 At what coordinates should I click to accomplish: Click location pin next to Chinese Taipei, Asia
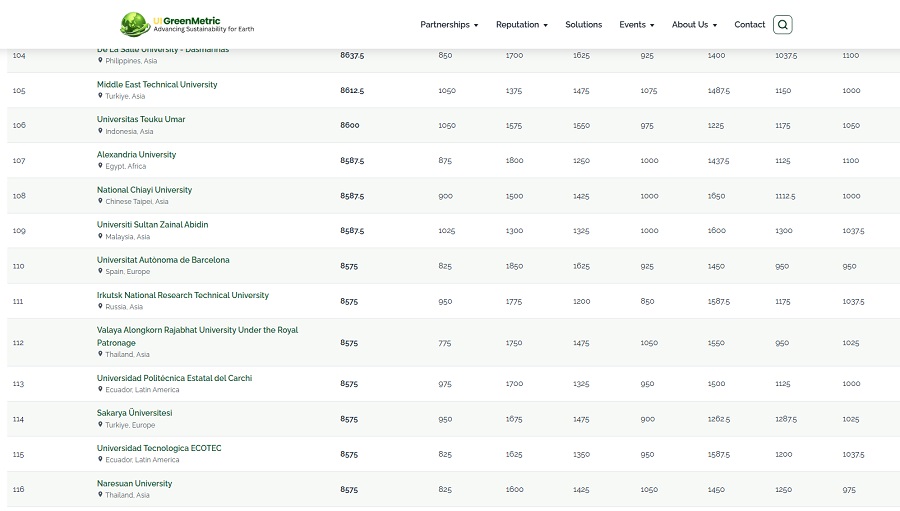pos(100,201)
